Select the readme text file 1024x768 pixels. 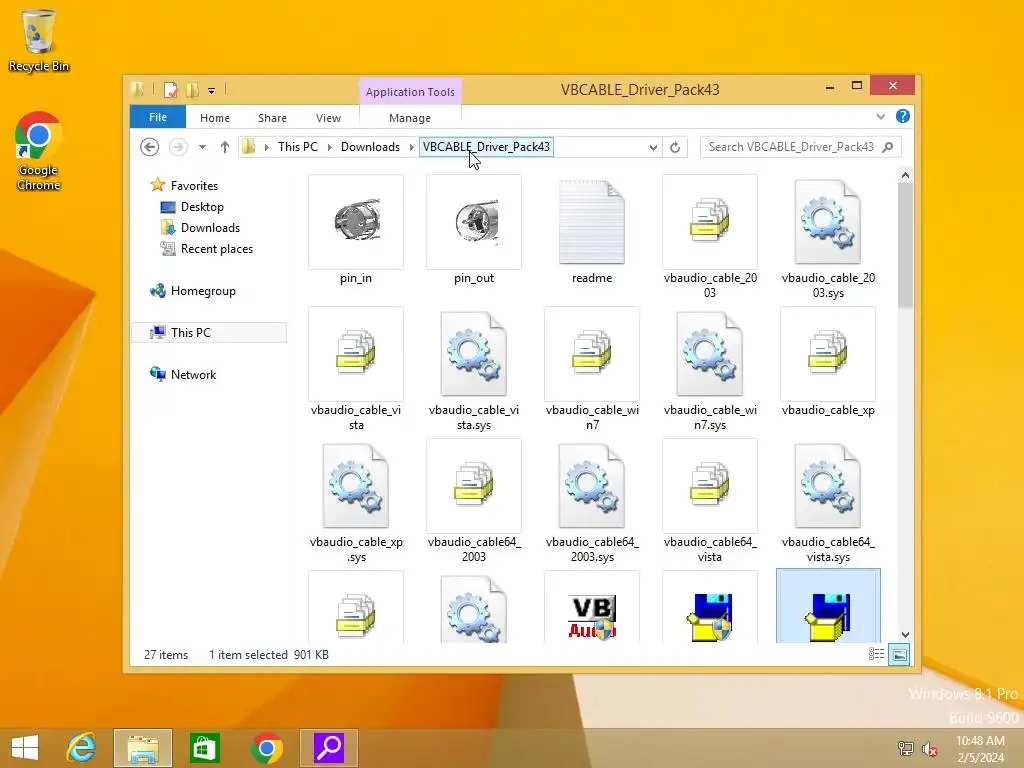click(592, 229)
